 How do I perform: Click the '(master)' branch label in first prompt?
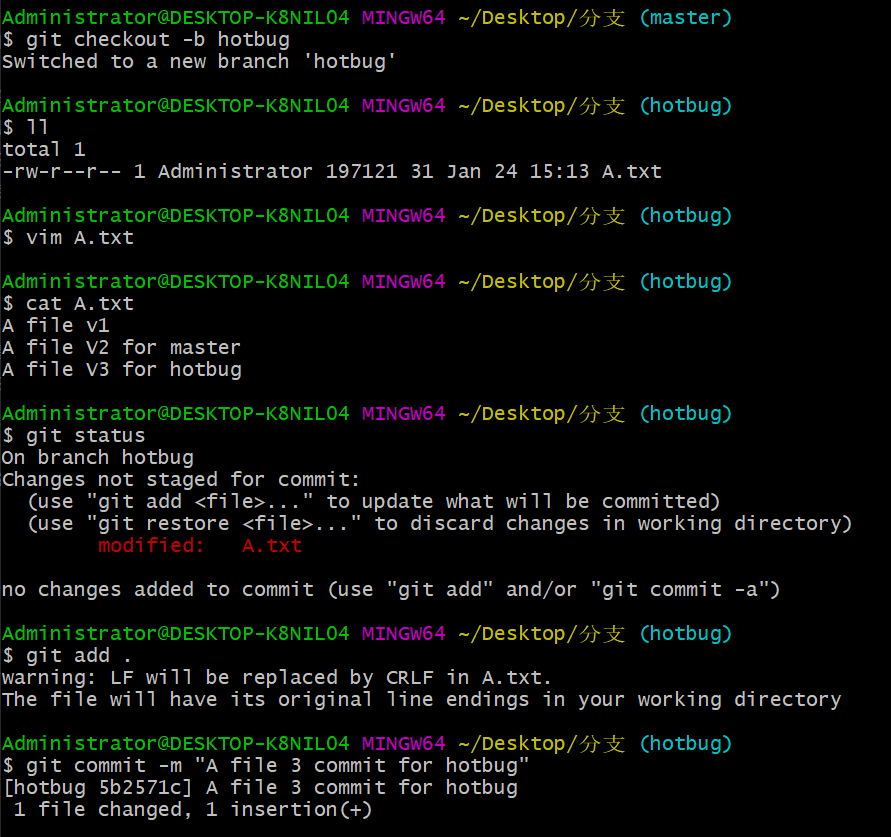685,18
